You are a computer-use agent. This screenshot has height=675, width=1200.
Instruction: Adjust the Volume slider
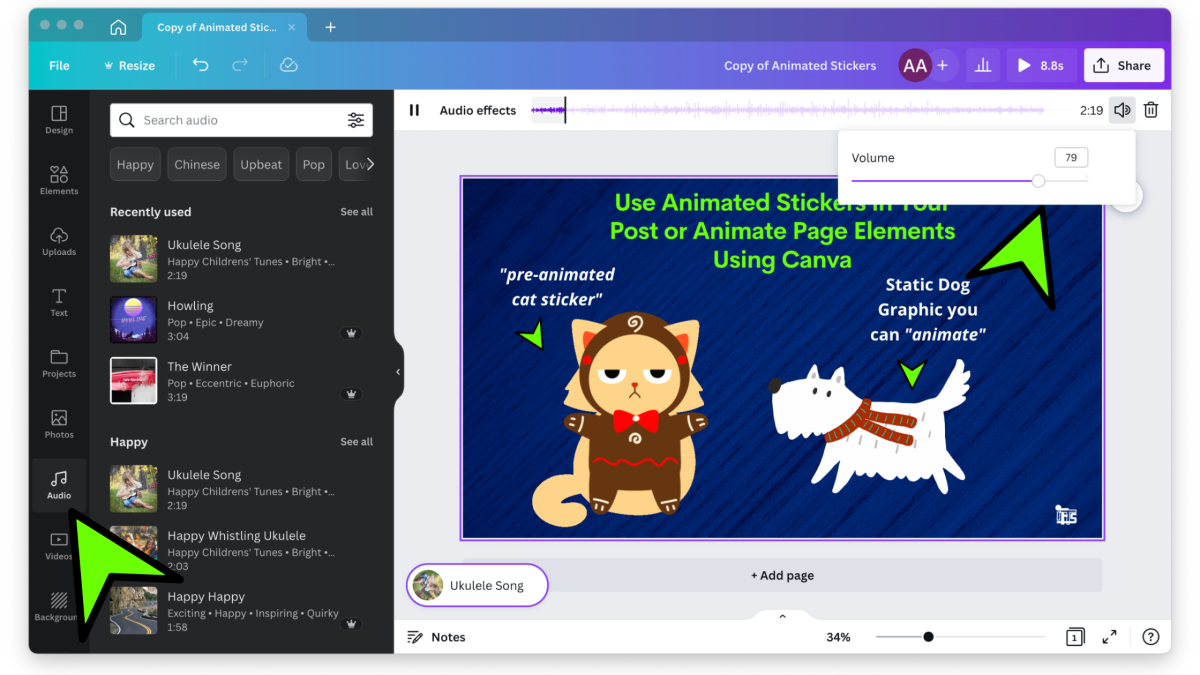click(1038, 181)
